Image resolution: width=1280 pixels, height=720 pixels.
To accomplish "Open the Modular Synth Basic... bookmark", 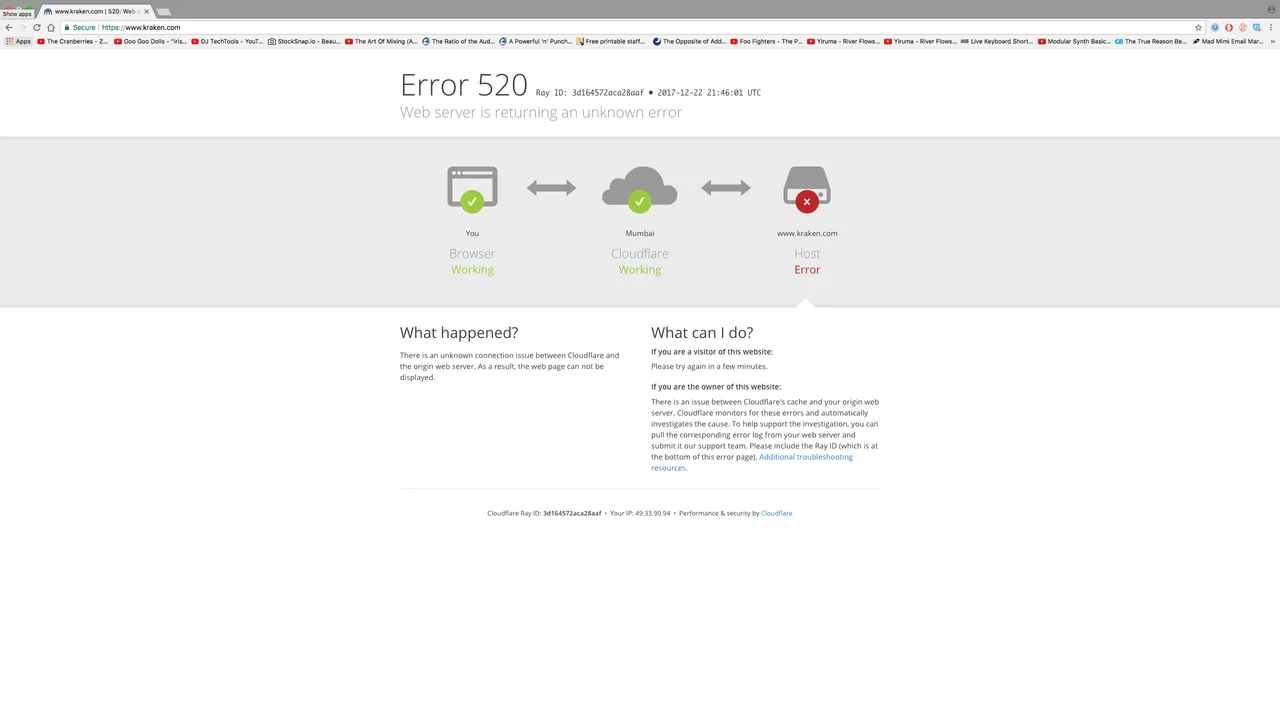I will pos(1074,41).
